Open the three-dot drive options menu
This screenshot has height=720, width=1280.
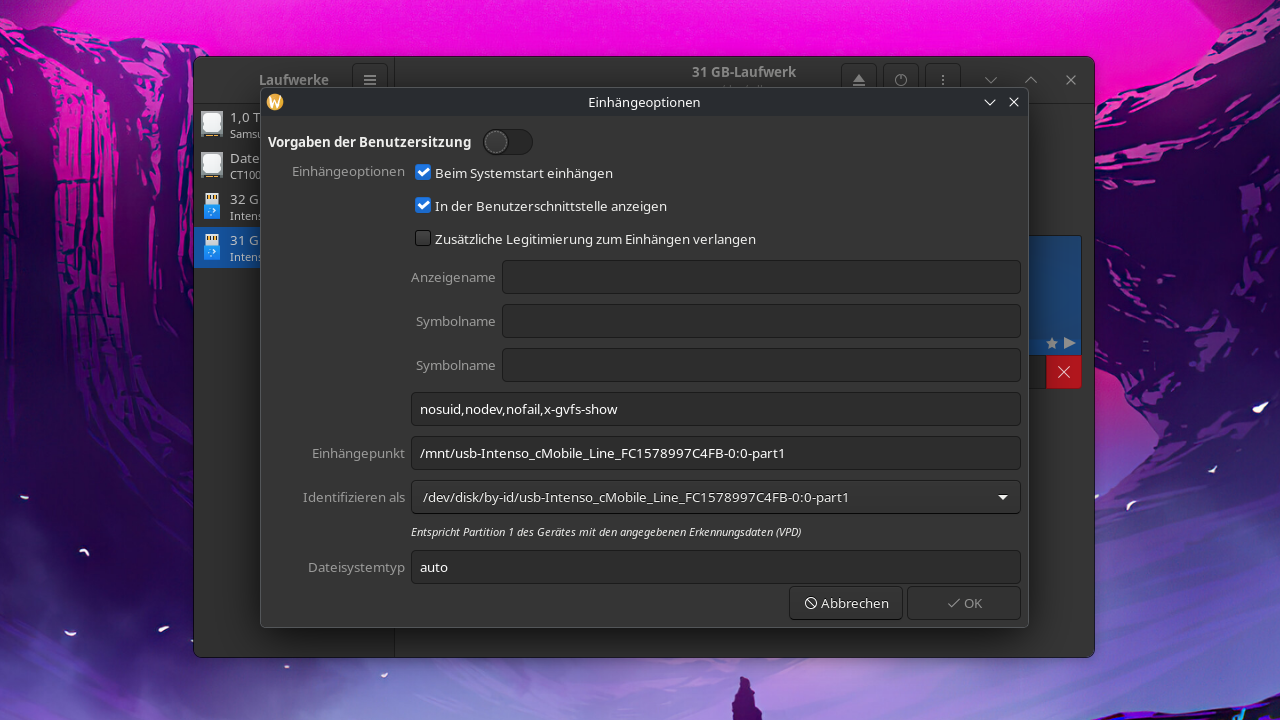[943, 80]
